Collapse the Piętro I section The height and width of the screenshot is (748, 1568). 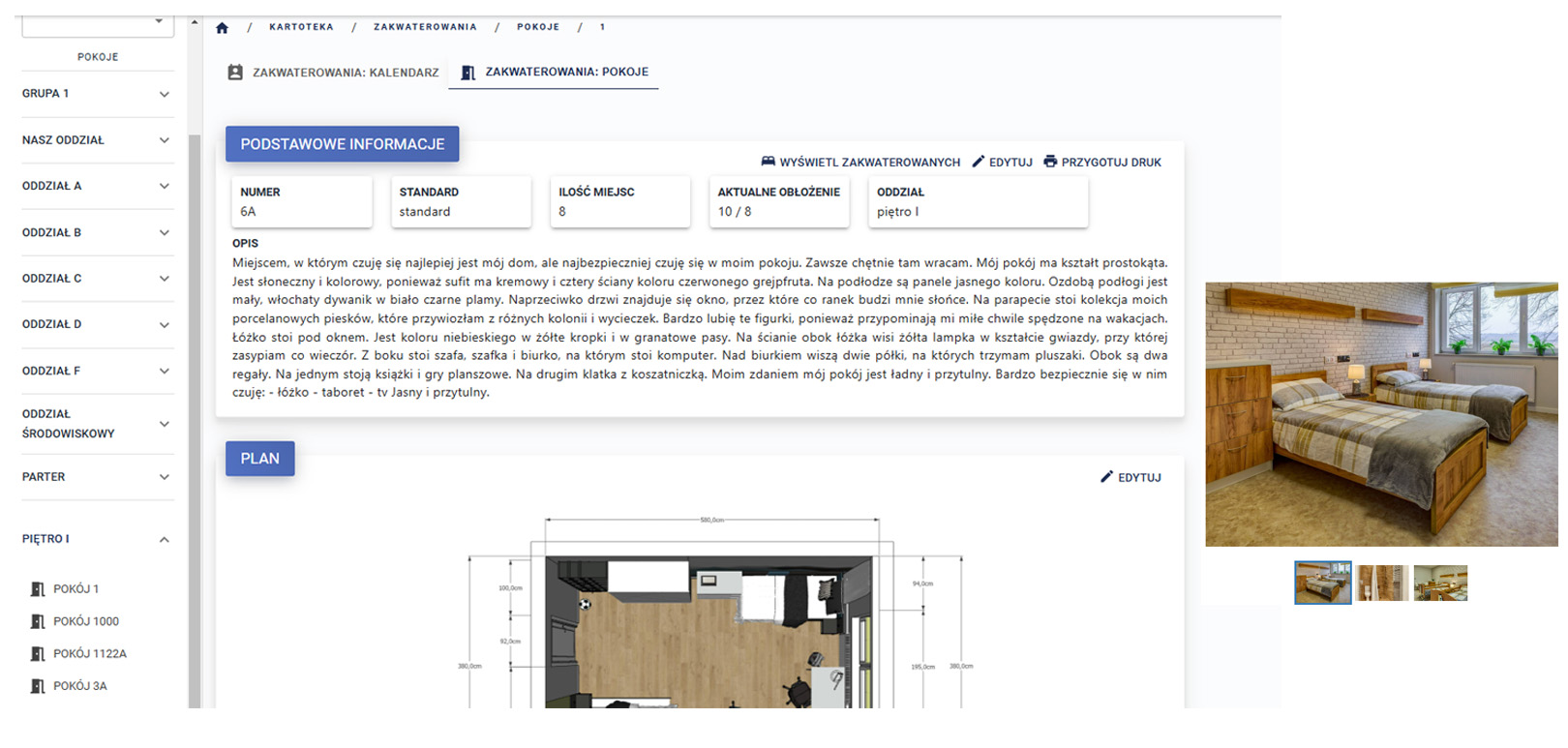pos(164,540)
